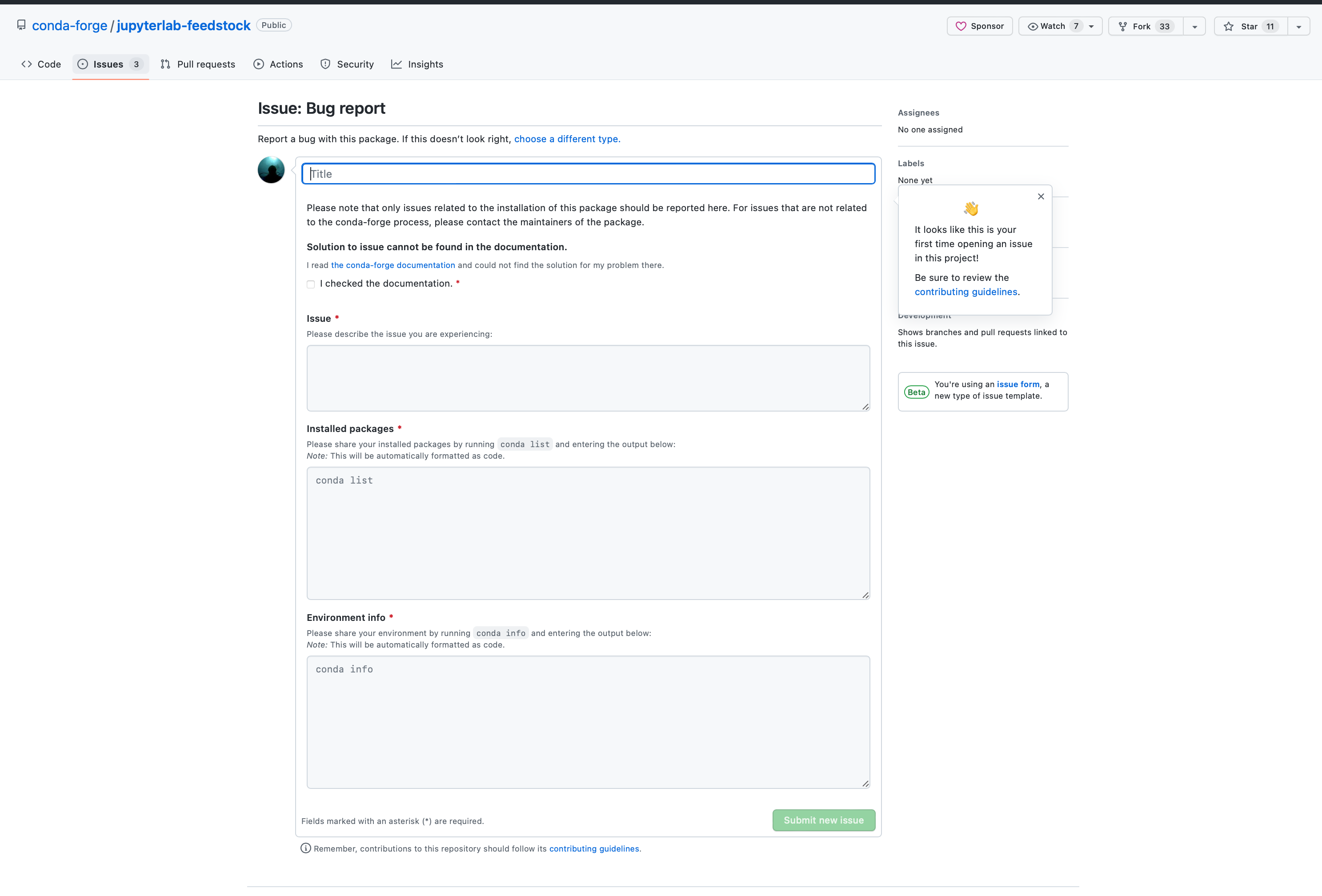
Task: Switch to the Actions tab
Action: (x=278, y=64)
